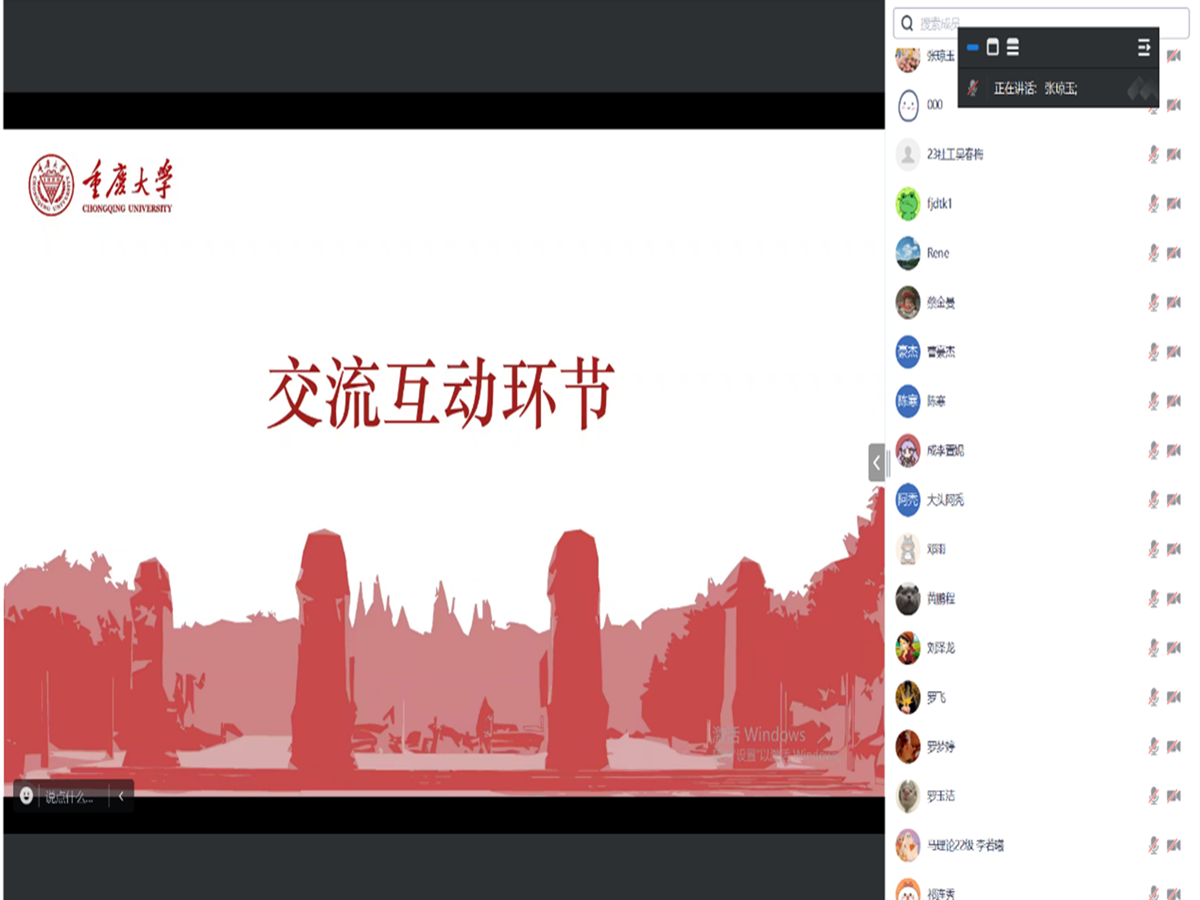Toggle microphone for participant 罗飞
Screen dimensions: 1200x900
1152,697
